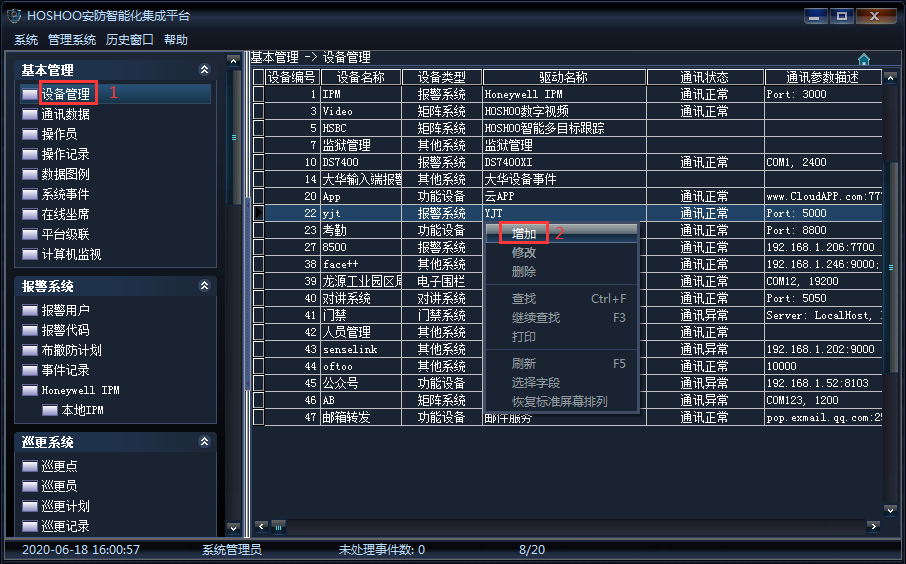906x564 pixels.
Task: Click the 数据图例 sidebar icon
Action: pos(29,174)
